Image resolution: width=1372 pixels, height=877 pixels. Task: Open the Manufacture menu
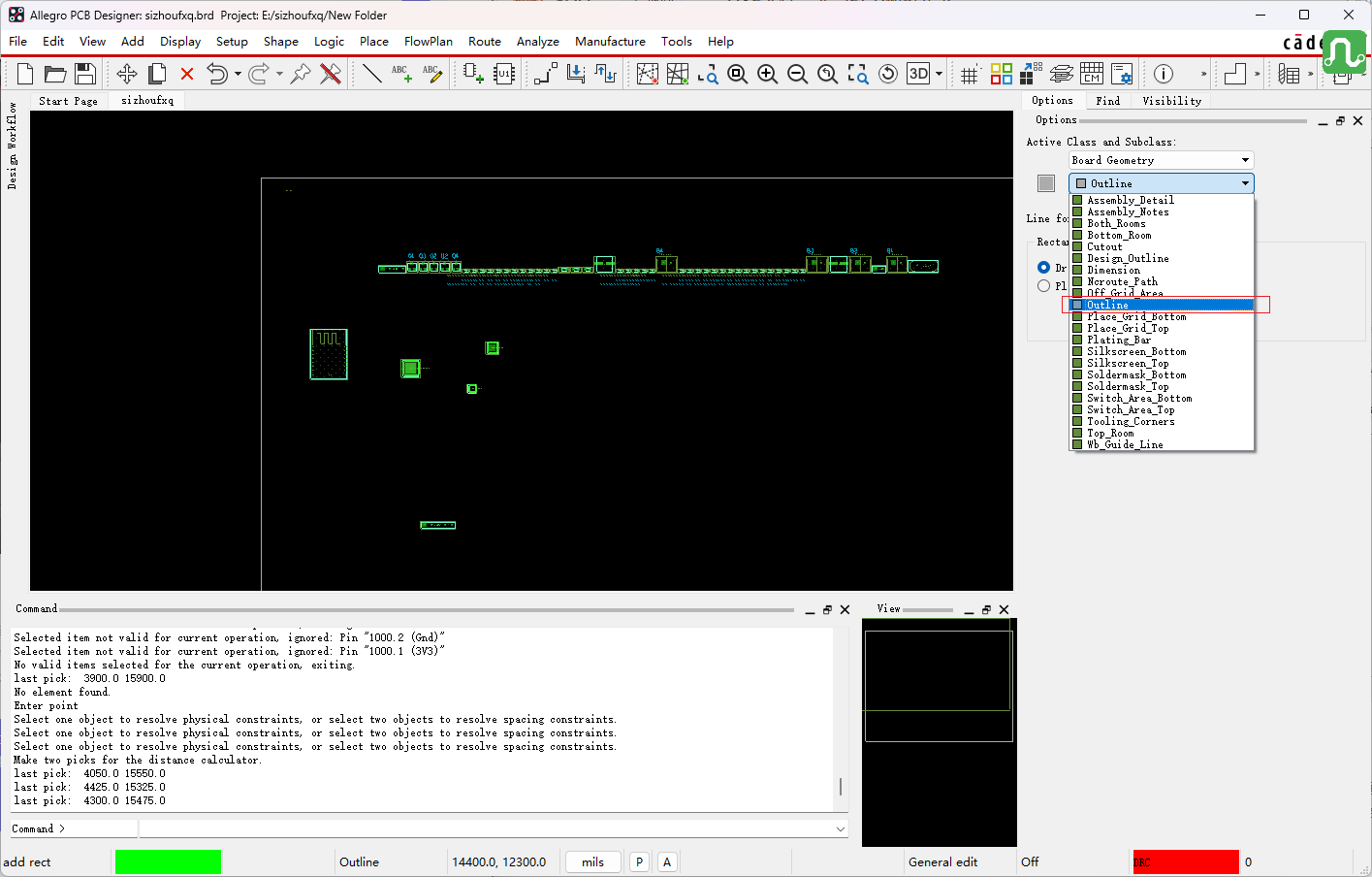(x=610, y=41)
